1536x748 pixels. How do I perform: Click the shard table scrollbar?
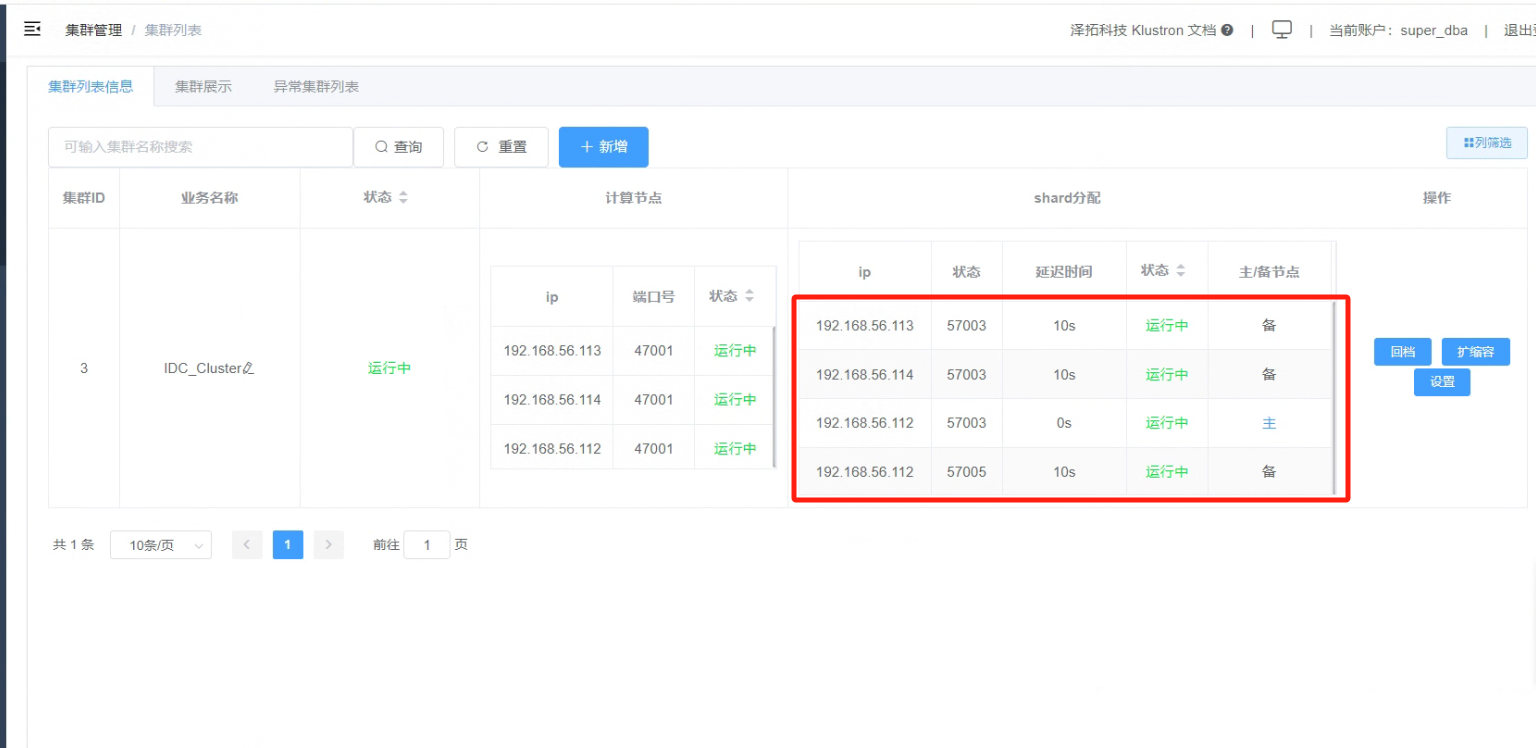coord(1334,397)
